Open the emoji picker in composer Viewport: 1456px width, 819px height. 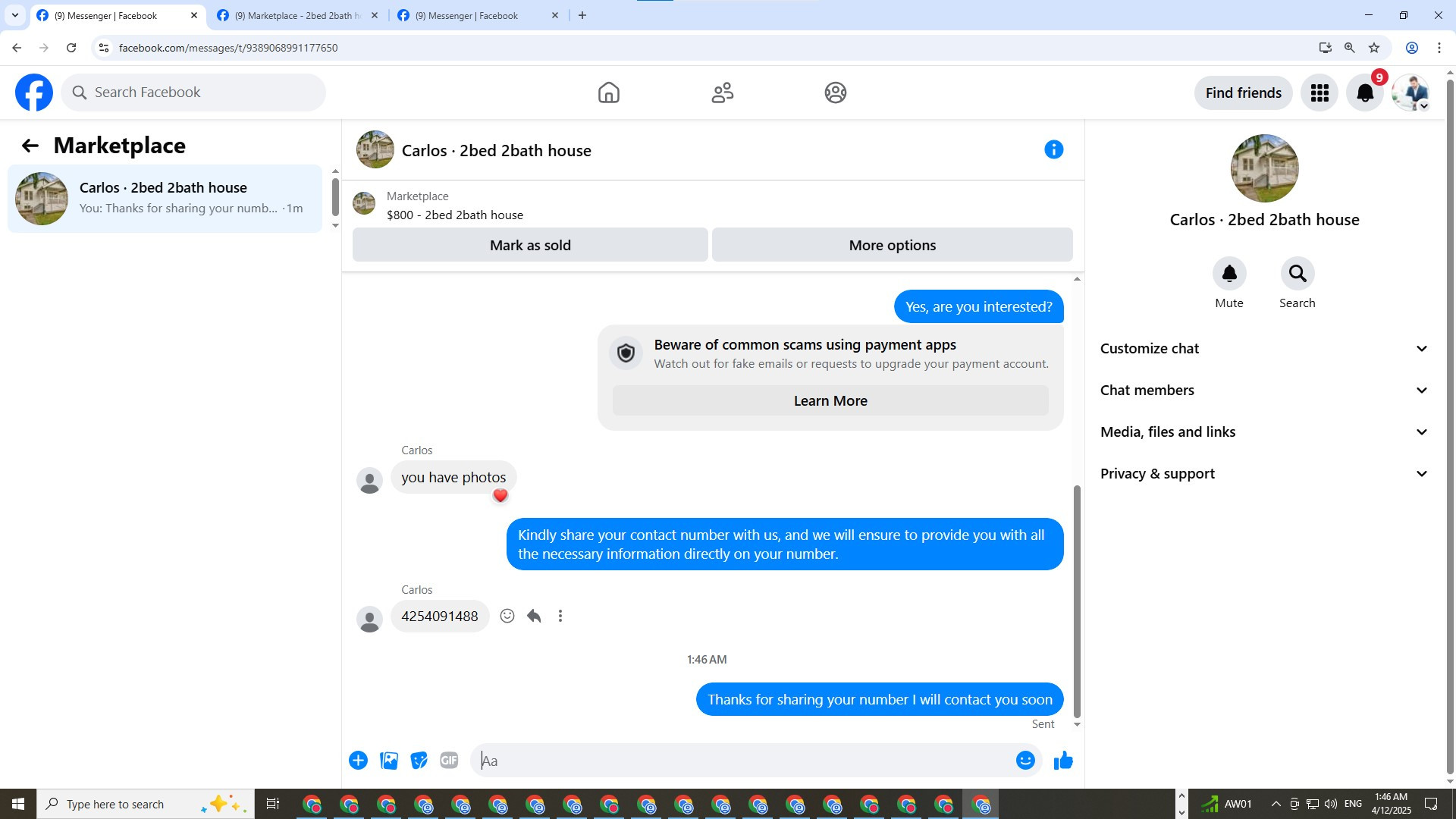tap(1025, 761)
